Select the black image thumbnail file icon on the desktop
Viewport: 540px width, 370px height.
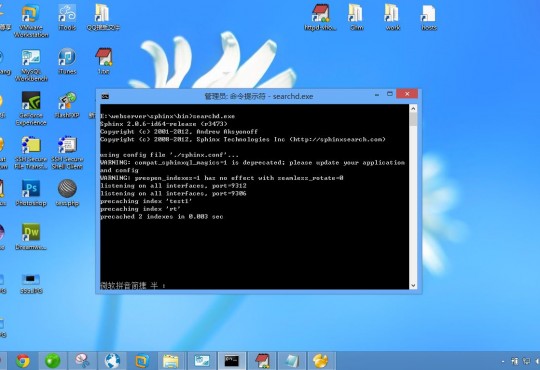(31, 283)
